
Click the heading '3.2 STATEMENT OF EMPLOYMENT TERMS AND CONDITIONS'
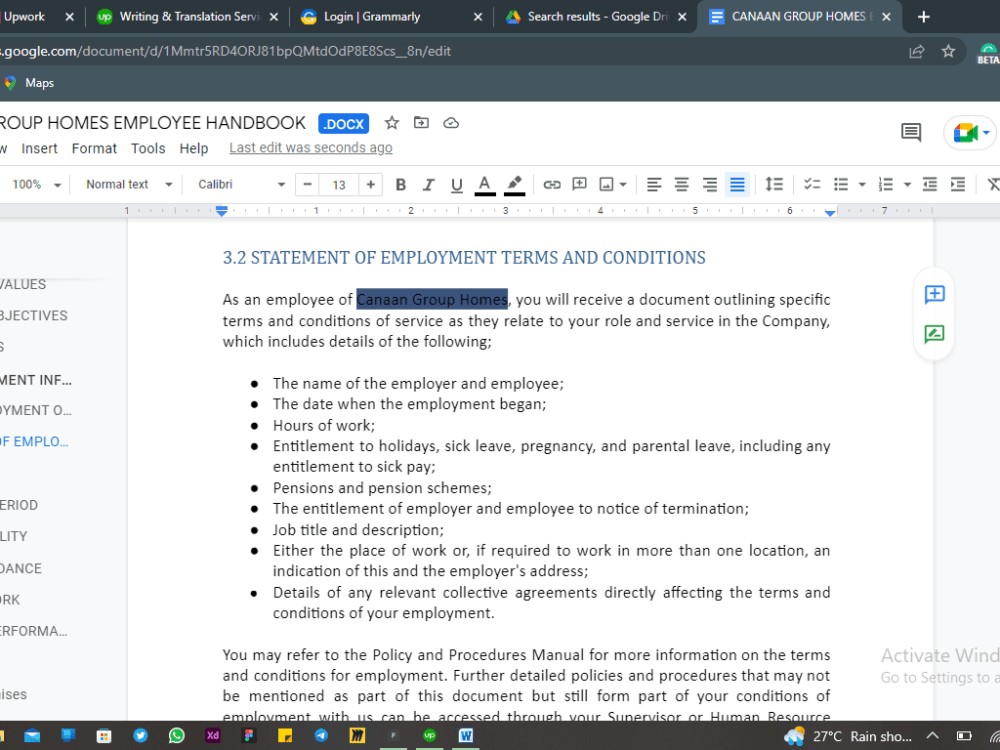pos(464,258)
